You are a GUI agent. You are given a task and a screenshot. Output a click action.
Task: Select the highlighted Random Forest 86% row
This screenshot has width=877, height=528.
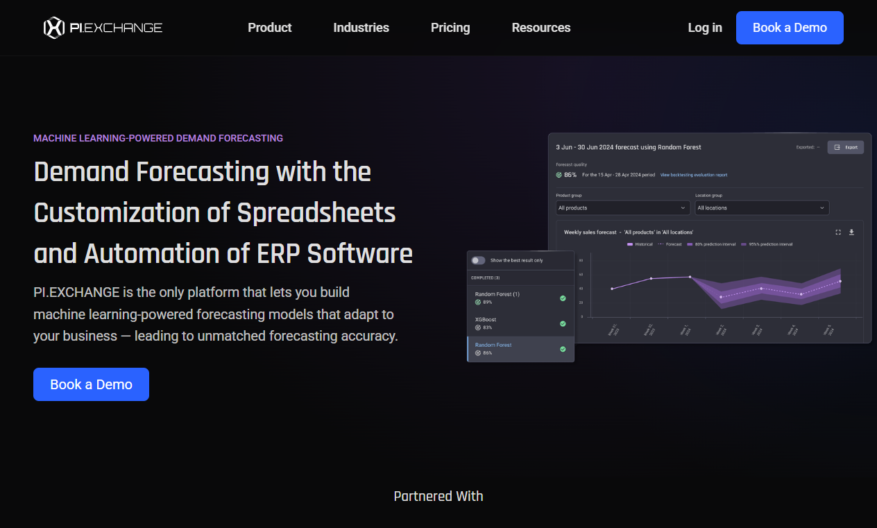click(521, 349)
